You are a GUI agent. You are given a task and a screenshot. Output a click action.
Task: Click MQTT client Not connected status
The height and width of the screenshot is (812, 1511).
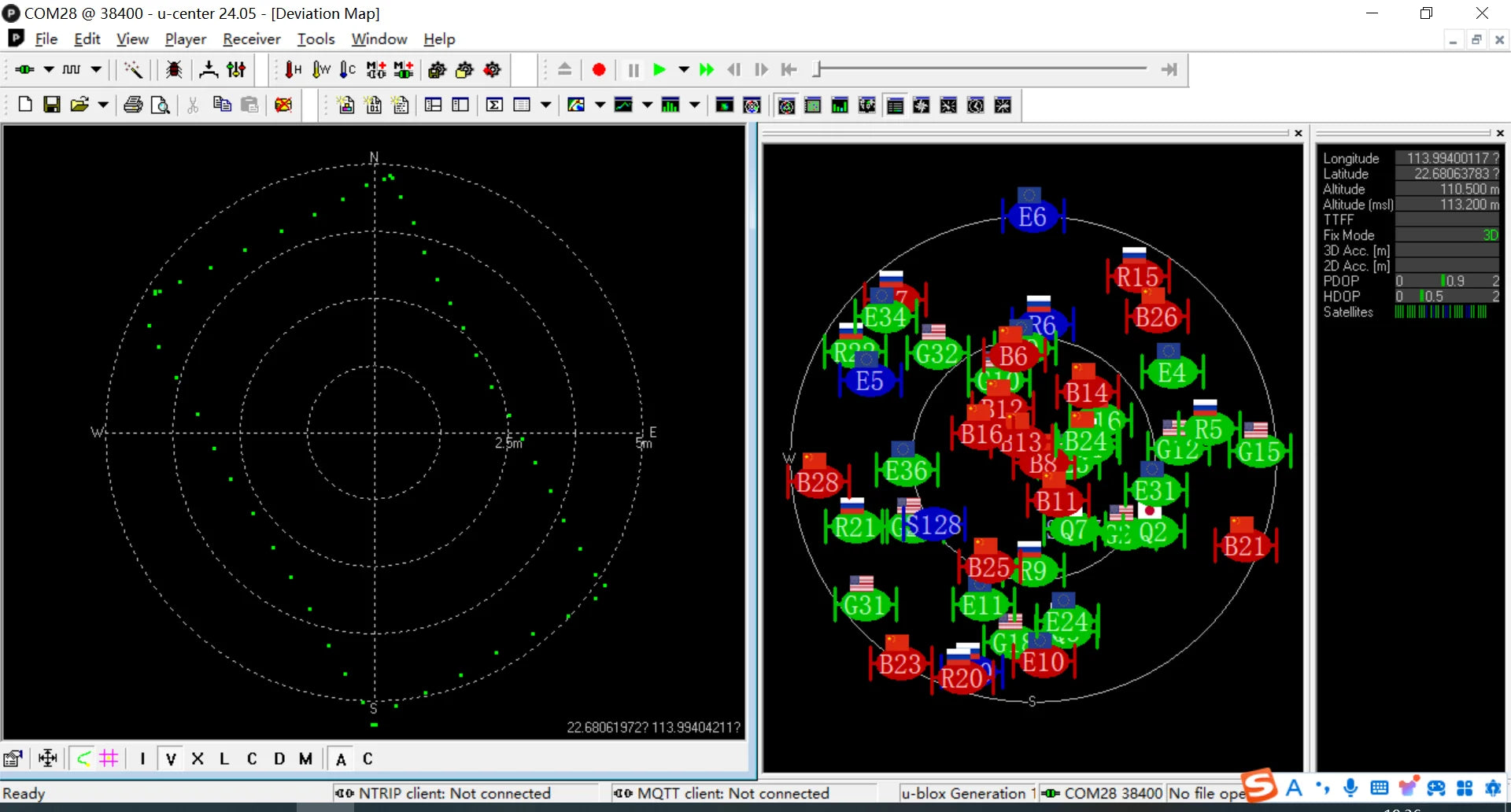click(x=733, y=793)
